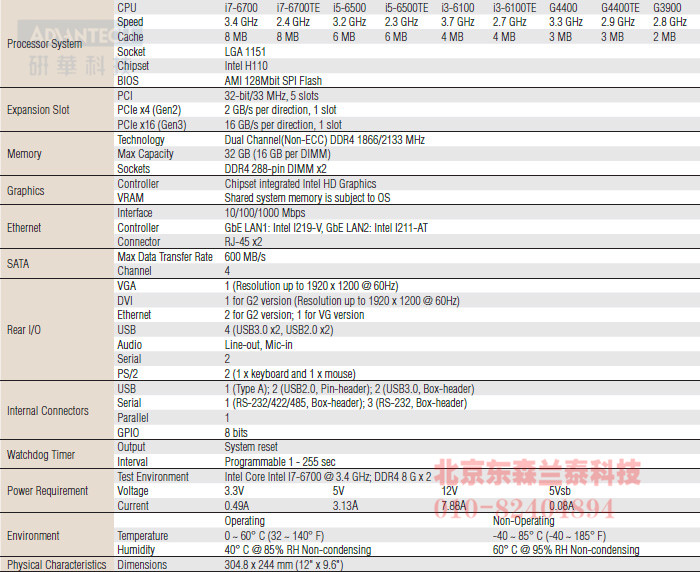Viewport: 700px width, 572px height.
Task: Select the Physical Characteristics category label
Action: click(56, 565)
